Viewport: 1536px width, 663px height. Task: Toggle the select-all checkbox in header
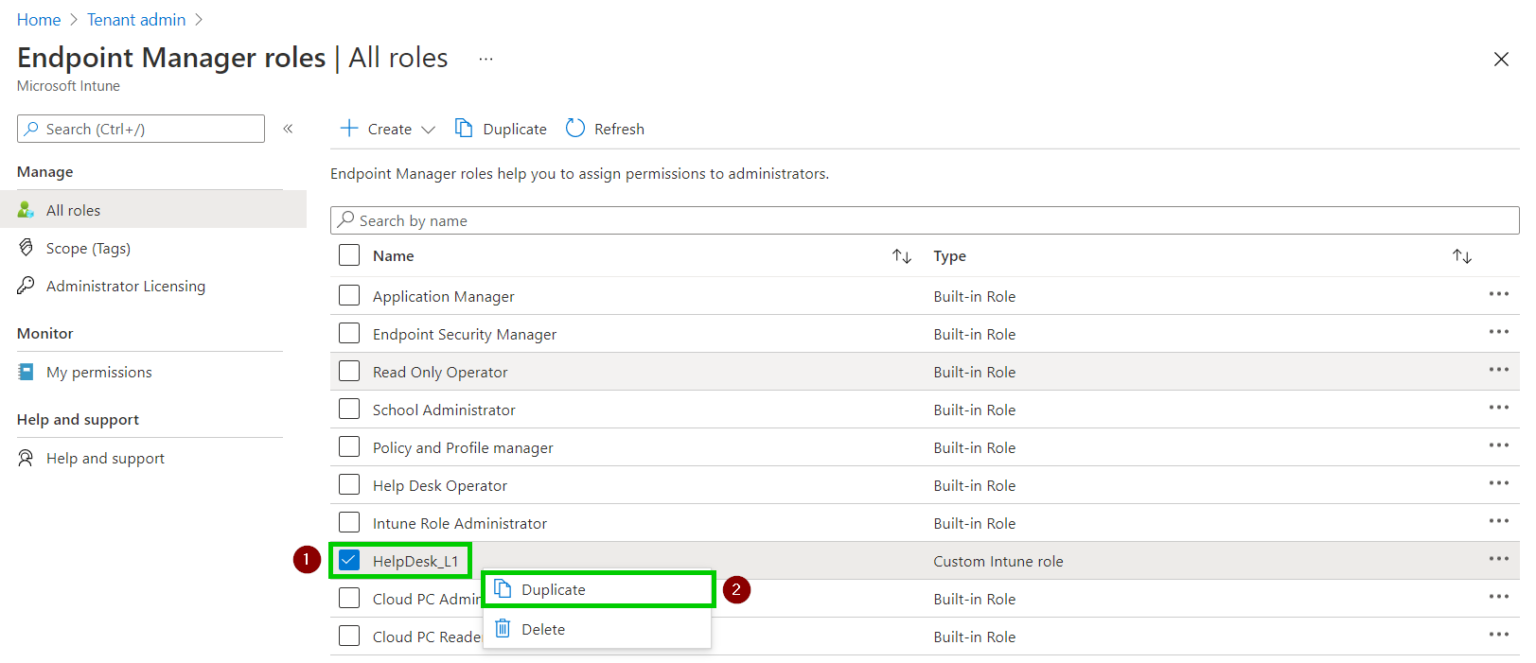click(349, 255)
